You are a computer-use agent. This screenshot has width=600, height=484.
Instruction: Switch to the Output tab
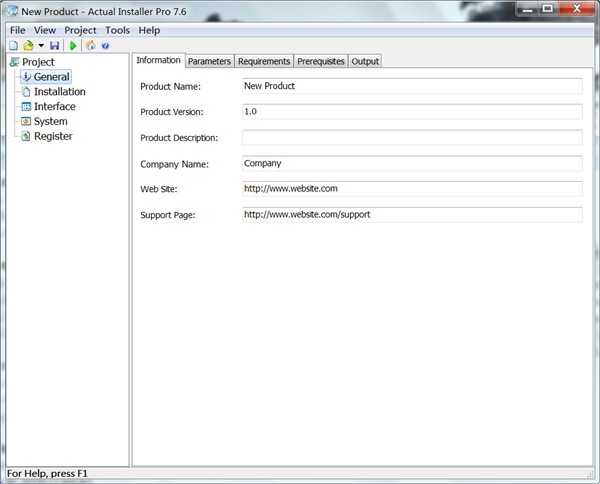[x=365, y=62]
